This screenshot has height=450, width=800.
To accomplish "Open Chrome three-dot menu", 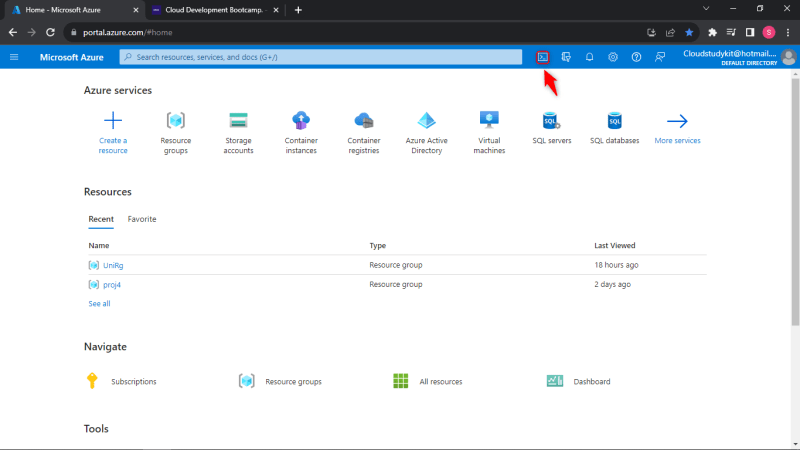I will (x=788, y=32).
